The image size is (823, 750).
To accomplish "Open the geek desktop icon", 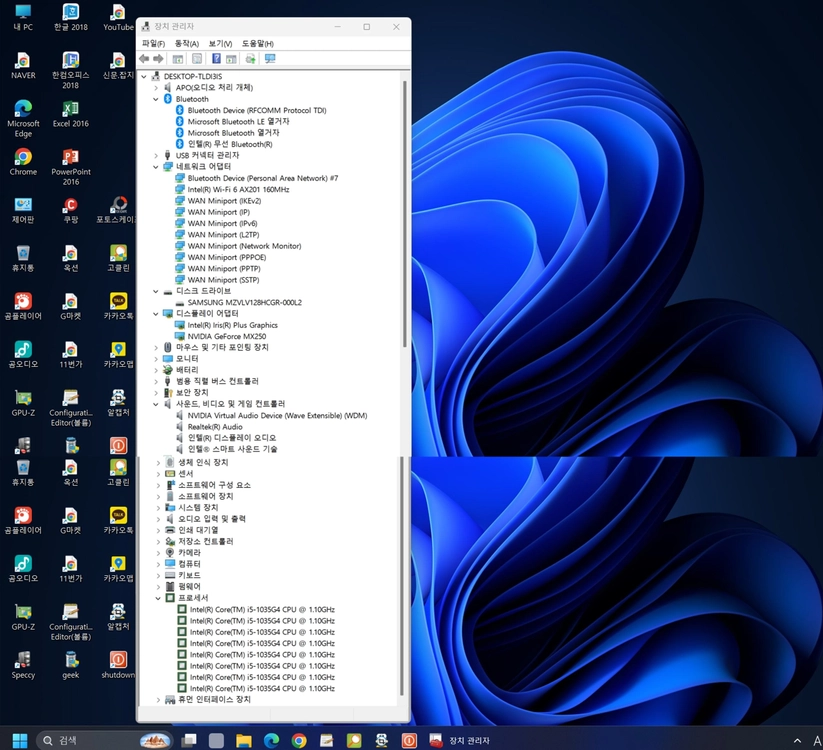I will (x=71, y=666).
